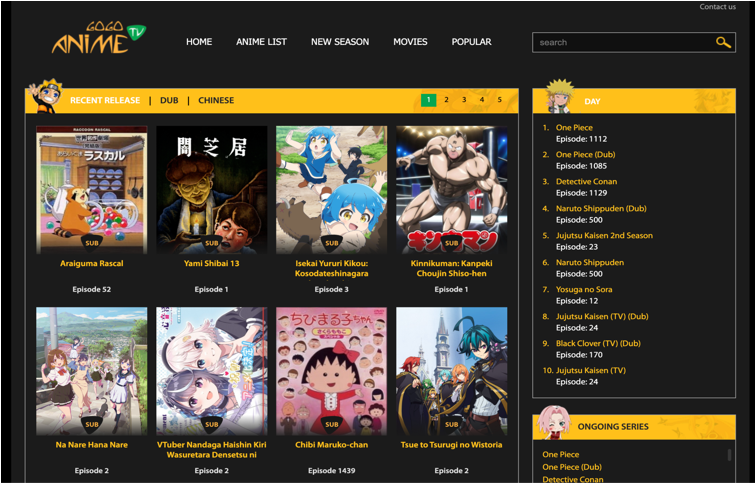The width and height of the screenshot is (755, 483).
Task: Click 'Episode 52' under Araiguma Rascal
Action: tap(91, 289)
